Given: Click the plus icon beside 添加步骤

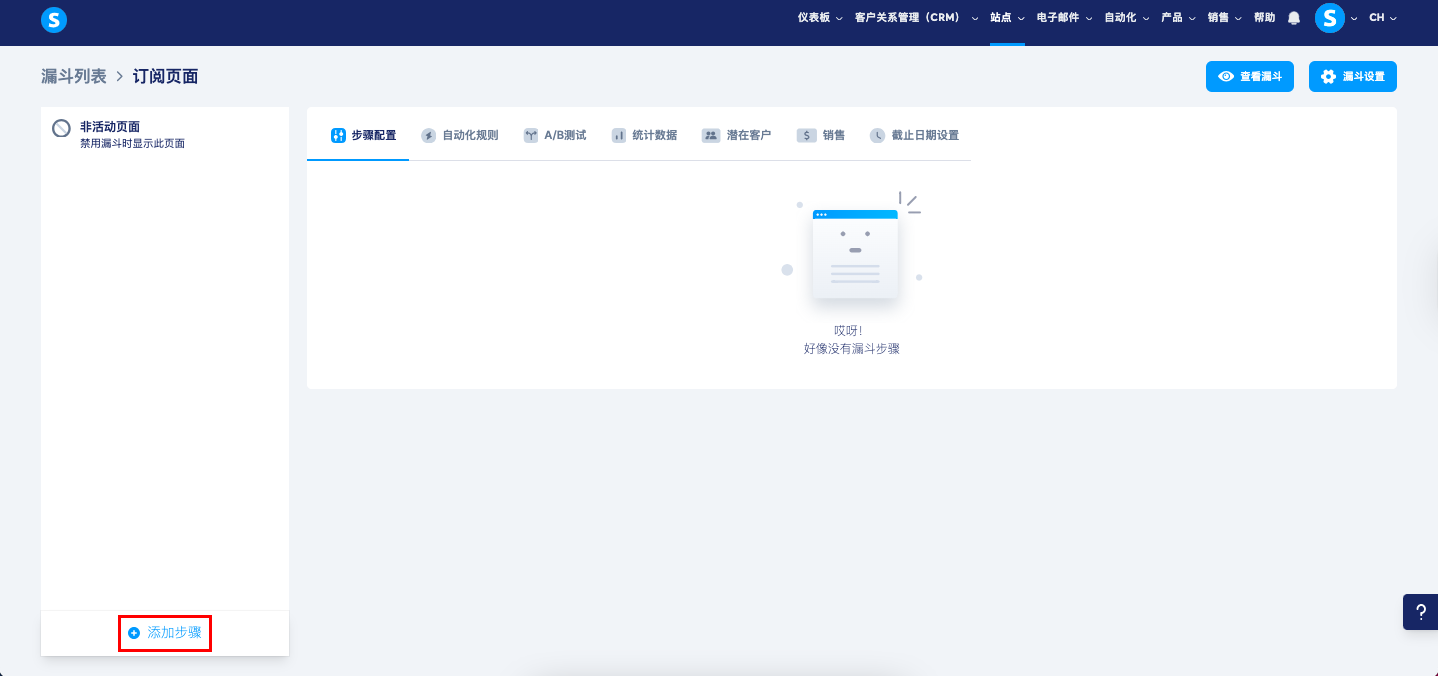Looking at the screenshot, I should 134,633.
